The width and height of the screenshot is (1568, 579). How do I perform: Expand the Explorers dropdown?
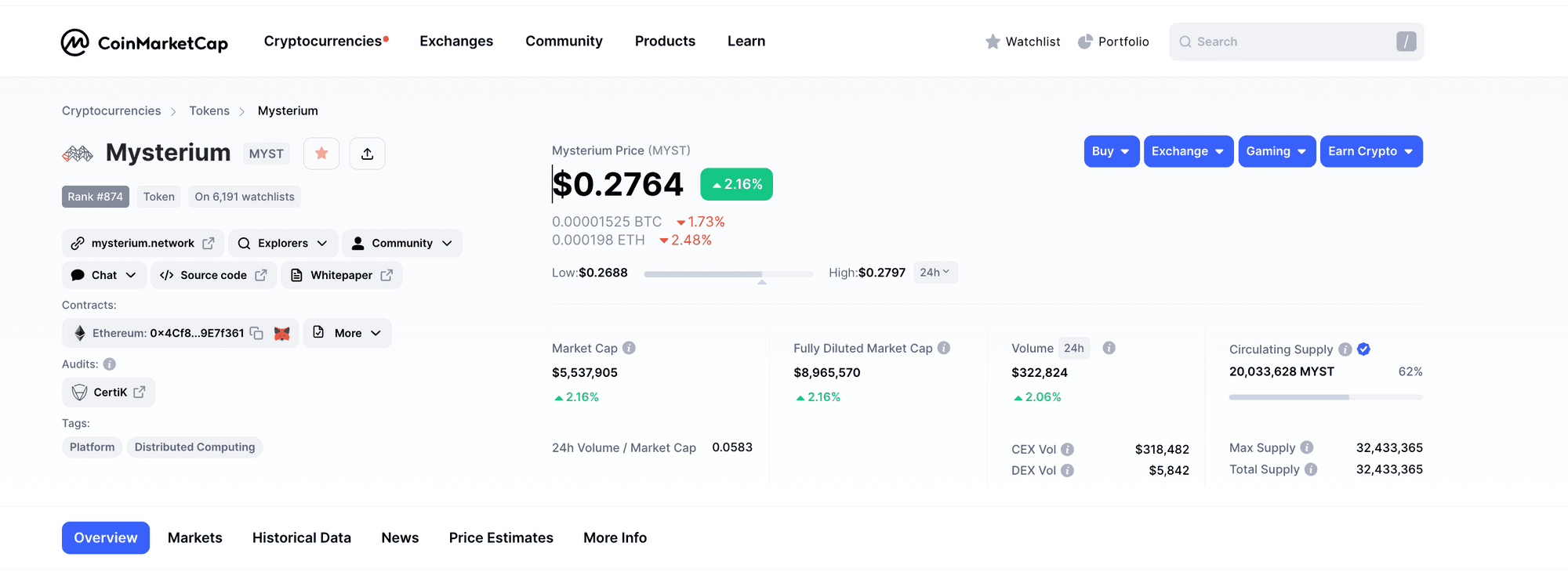coord(283,244)
